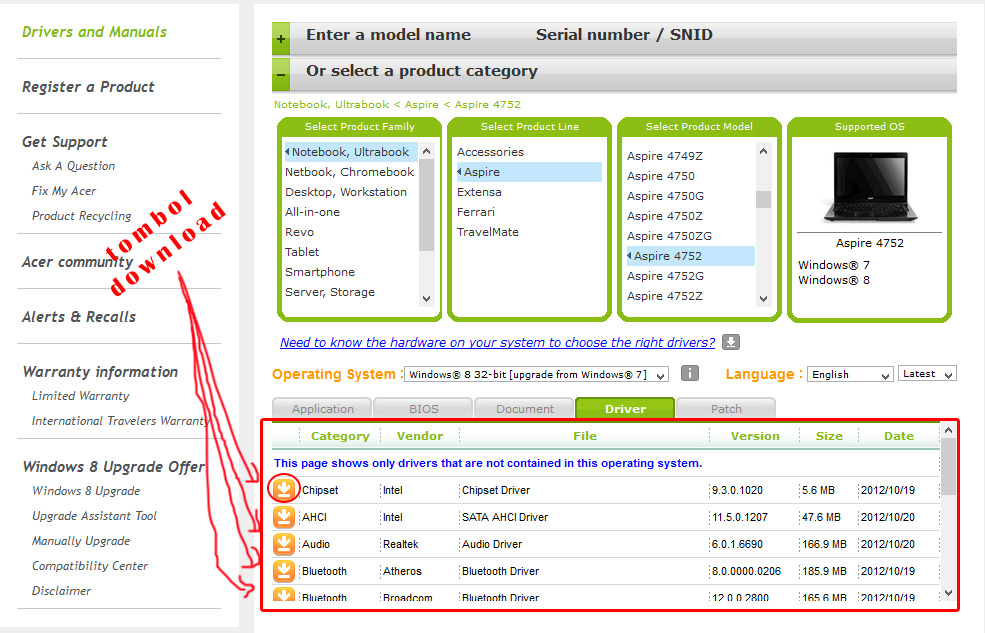The image size is (985, 633).
Task: Open Fix My Acer link
Action: (x=64, y=191)
